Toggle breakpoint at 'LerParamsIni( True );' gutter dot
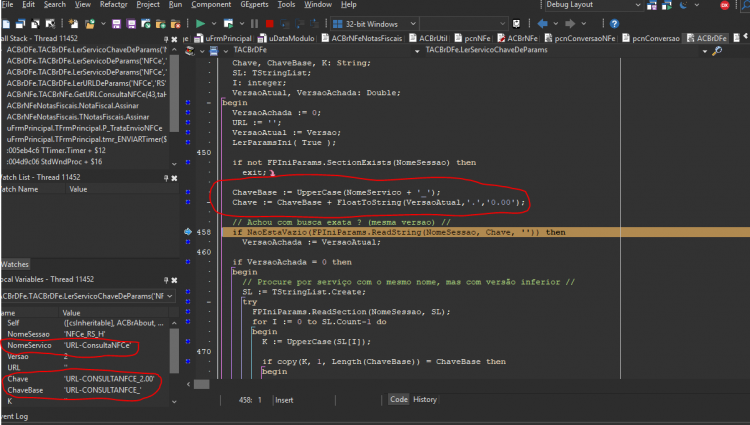 tap(188, 142)
